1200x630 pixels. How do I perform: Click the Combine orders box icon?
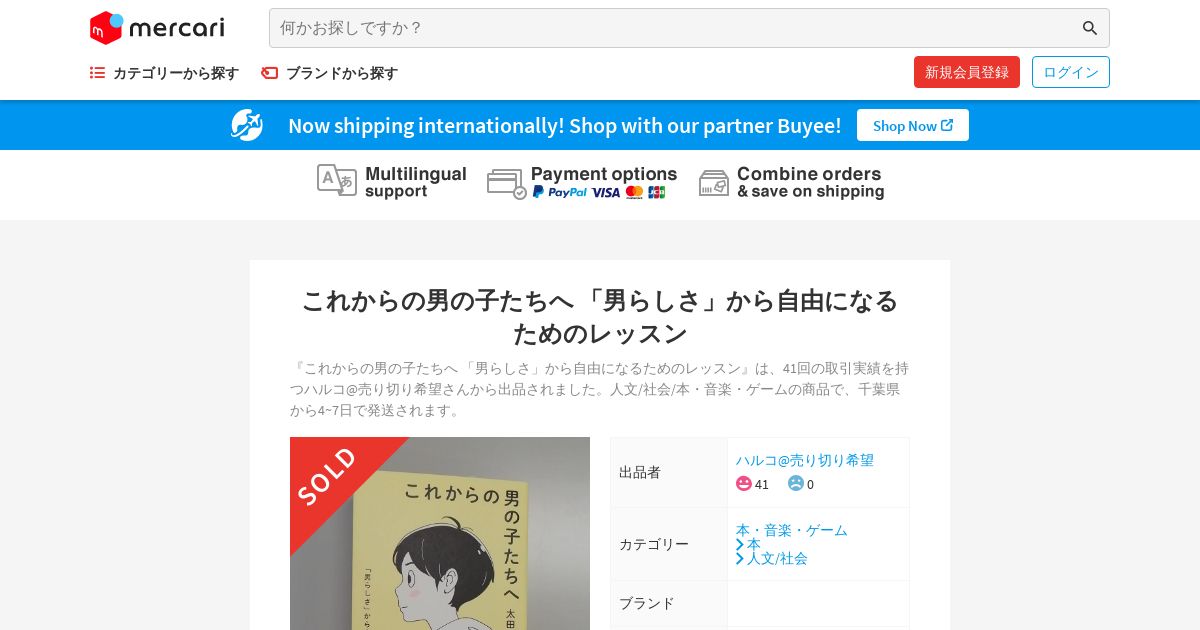pos(714,183)
